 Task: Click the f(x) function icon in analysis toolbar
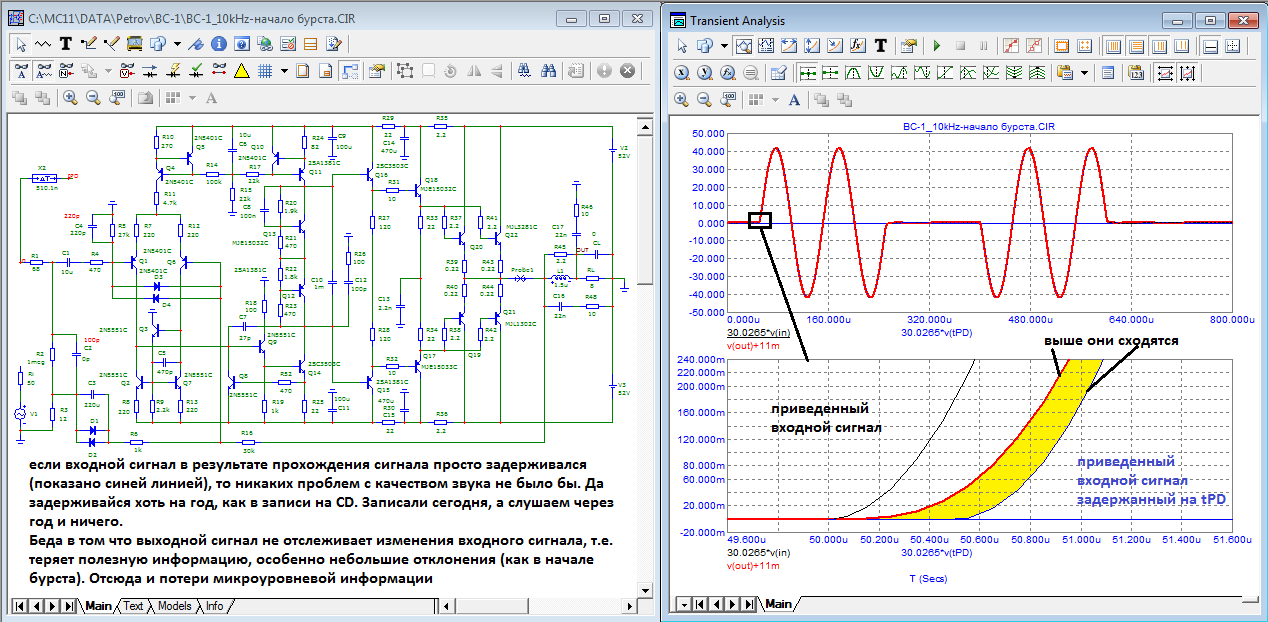point(857,46)
